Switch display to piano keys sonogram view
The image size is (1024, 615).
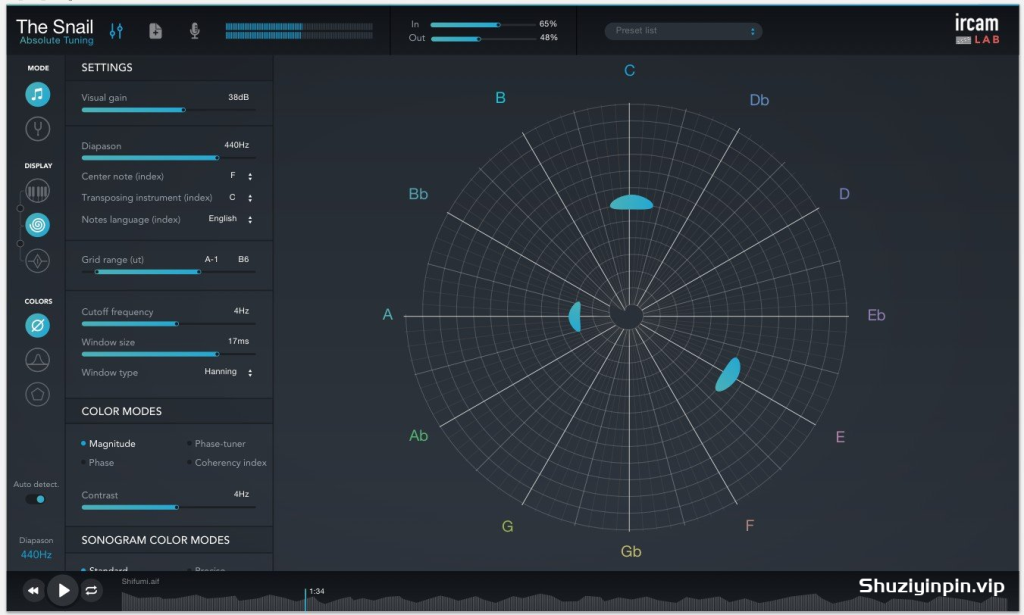tap(38, 191)
